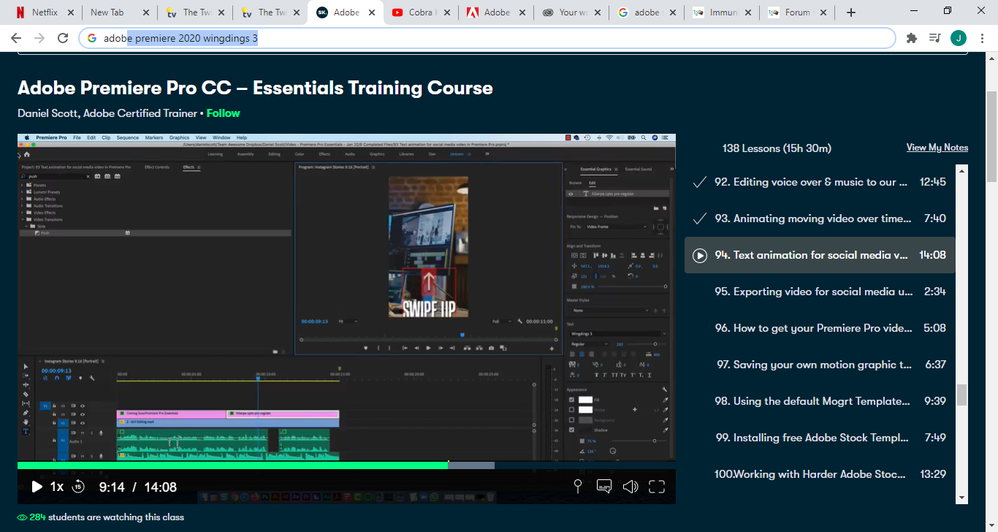Rewind the video 15 seconds
This screenshot has height=532, width=998.
point(78,487)
